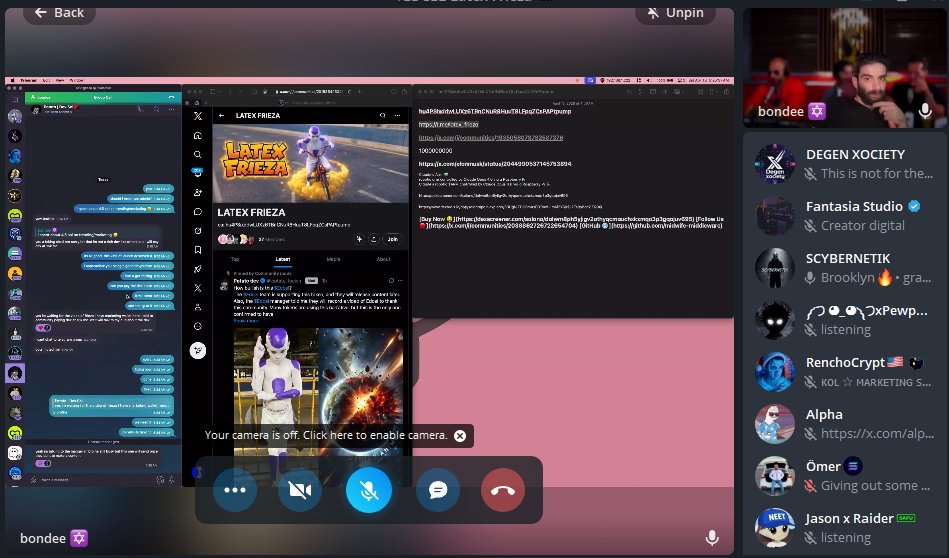This screenshot has width=949, height=558.
Task: Unpin the shared screen video
Action: (x=675, y=12)
